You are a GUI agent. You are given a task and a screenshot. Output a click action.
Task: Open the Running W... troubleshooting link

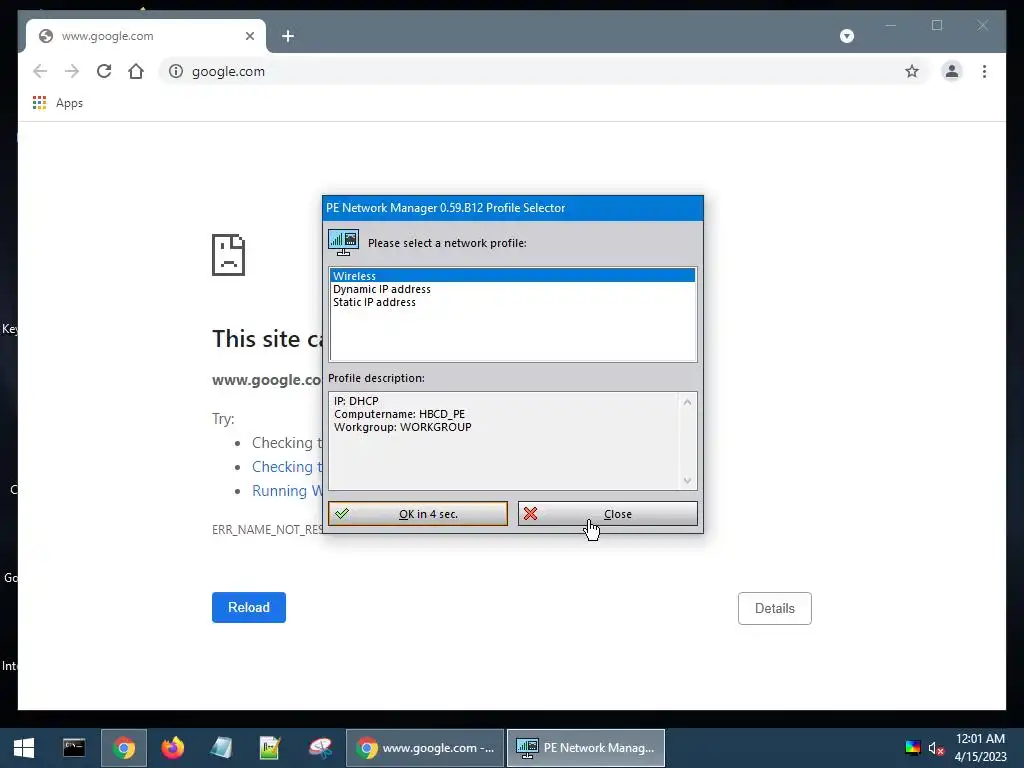(x=287, y=491)
